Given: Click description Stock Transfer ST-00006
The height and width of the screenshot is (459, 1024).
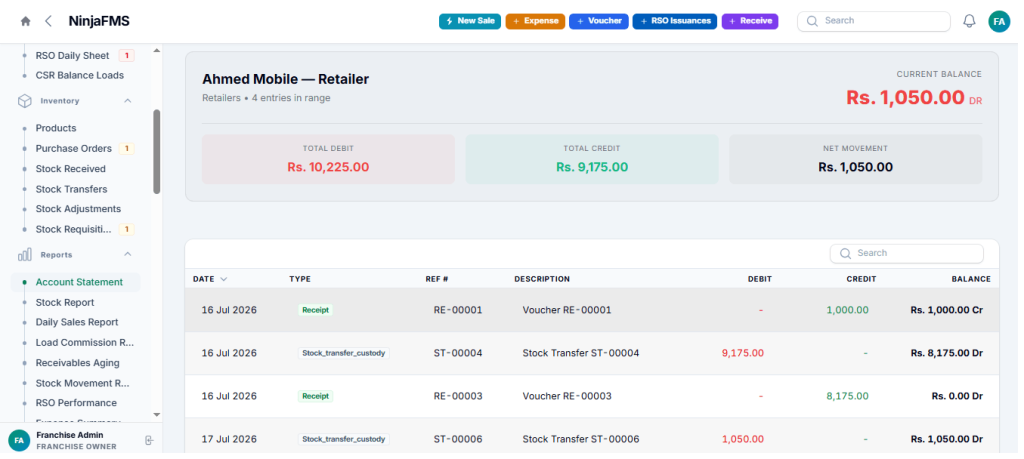Looking at the screenshot, I should 581,439.
